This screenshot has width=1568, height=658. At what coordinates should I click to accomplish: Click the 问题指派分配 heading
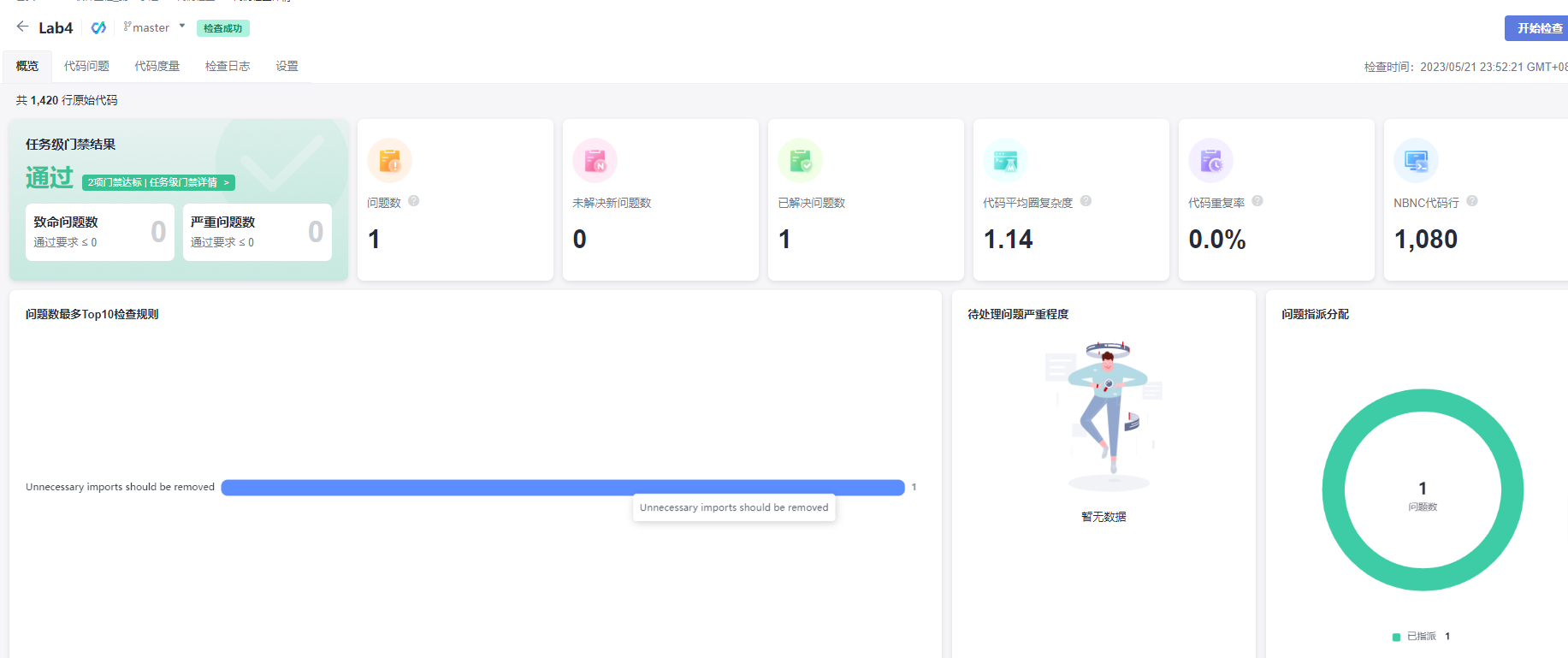point(1315,314)
